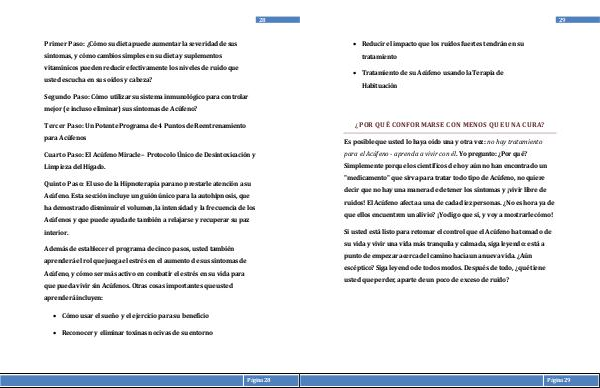Click the heading '¿POR QUÉ CONFORMARSE CON MENOS QUE UNA CURA?'

[x=450, y=125]
